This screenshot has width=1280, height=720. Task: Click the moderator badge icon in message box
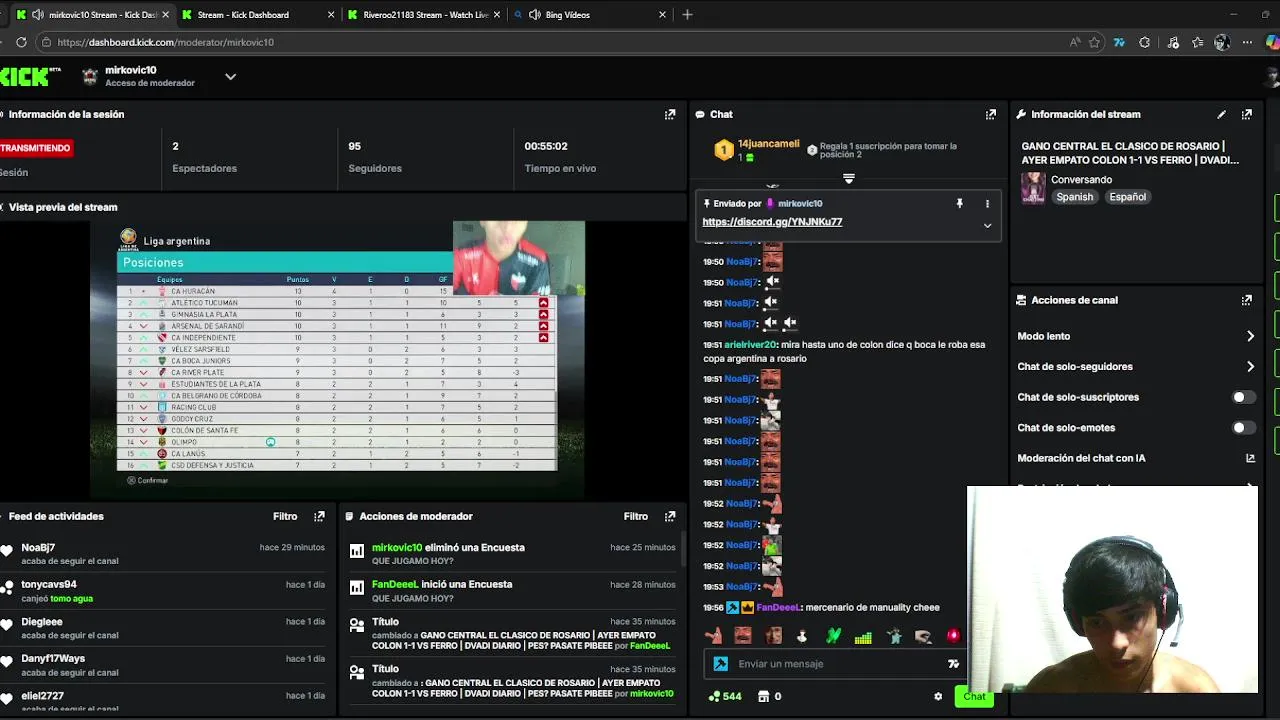(x=720, y=664)
